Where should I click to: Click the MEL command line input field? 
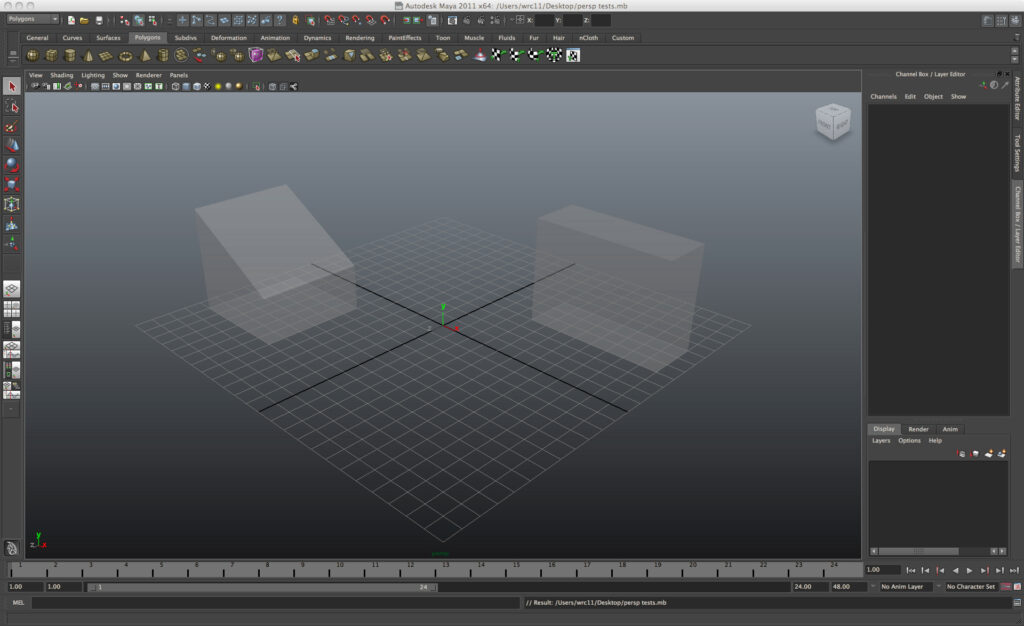(x=275, y=603)
